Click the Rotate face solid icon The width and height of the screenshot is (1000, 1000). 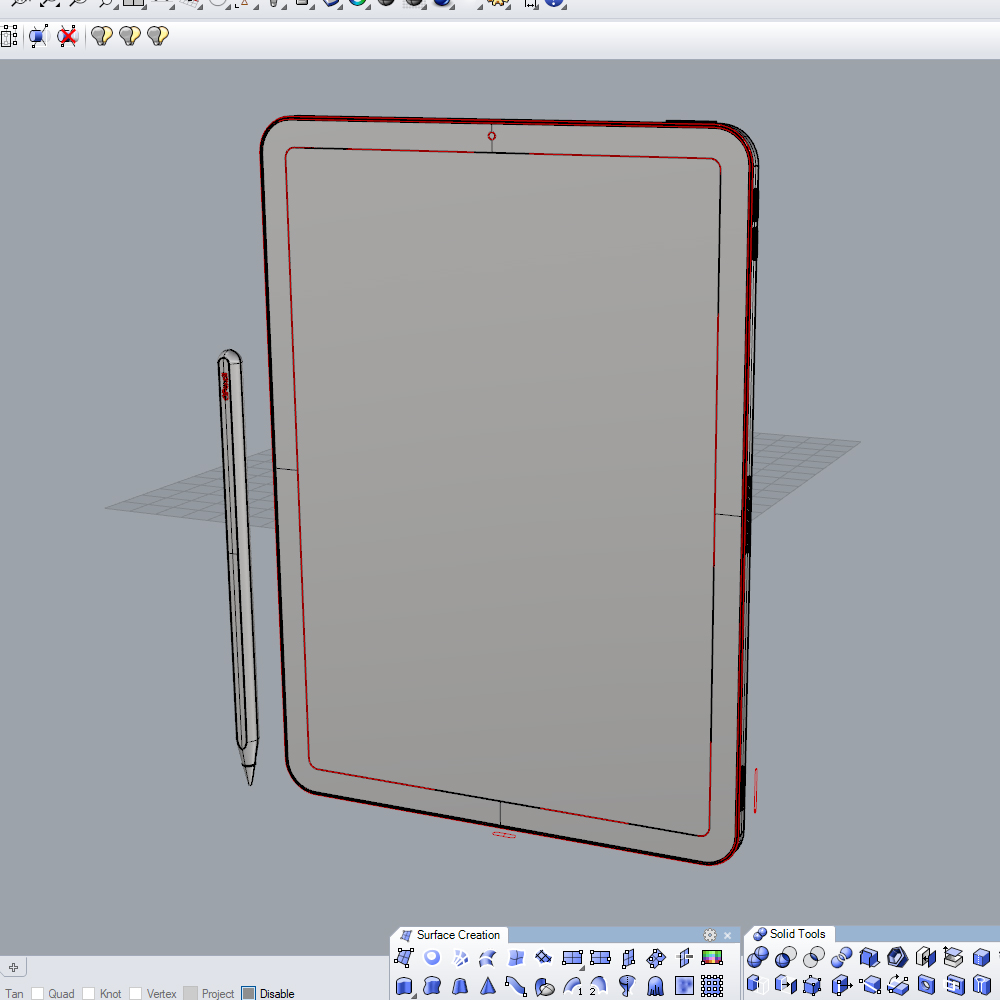coord(898,986)
